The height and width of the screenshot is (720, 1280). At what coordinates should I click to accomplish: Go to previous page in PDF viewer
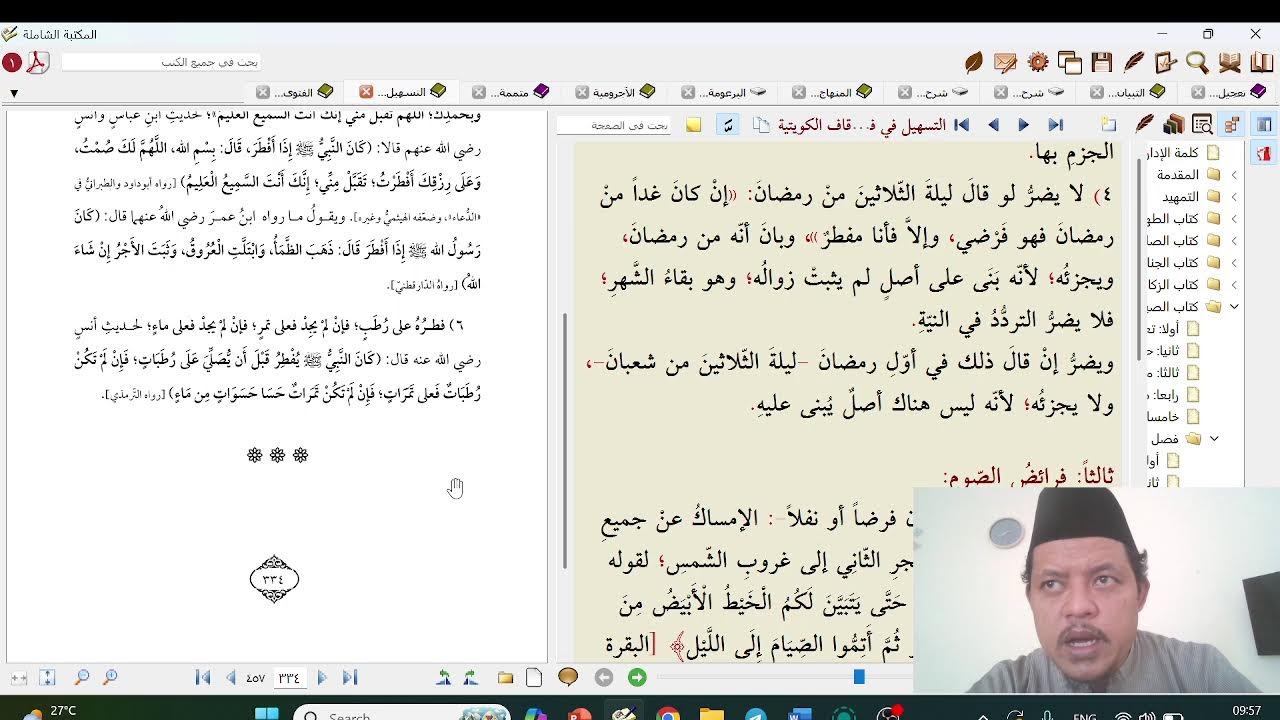point(232,677)
